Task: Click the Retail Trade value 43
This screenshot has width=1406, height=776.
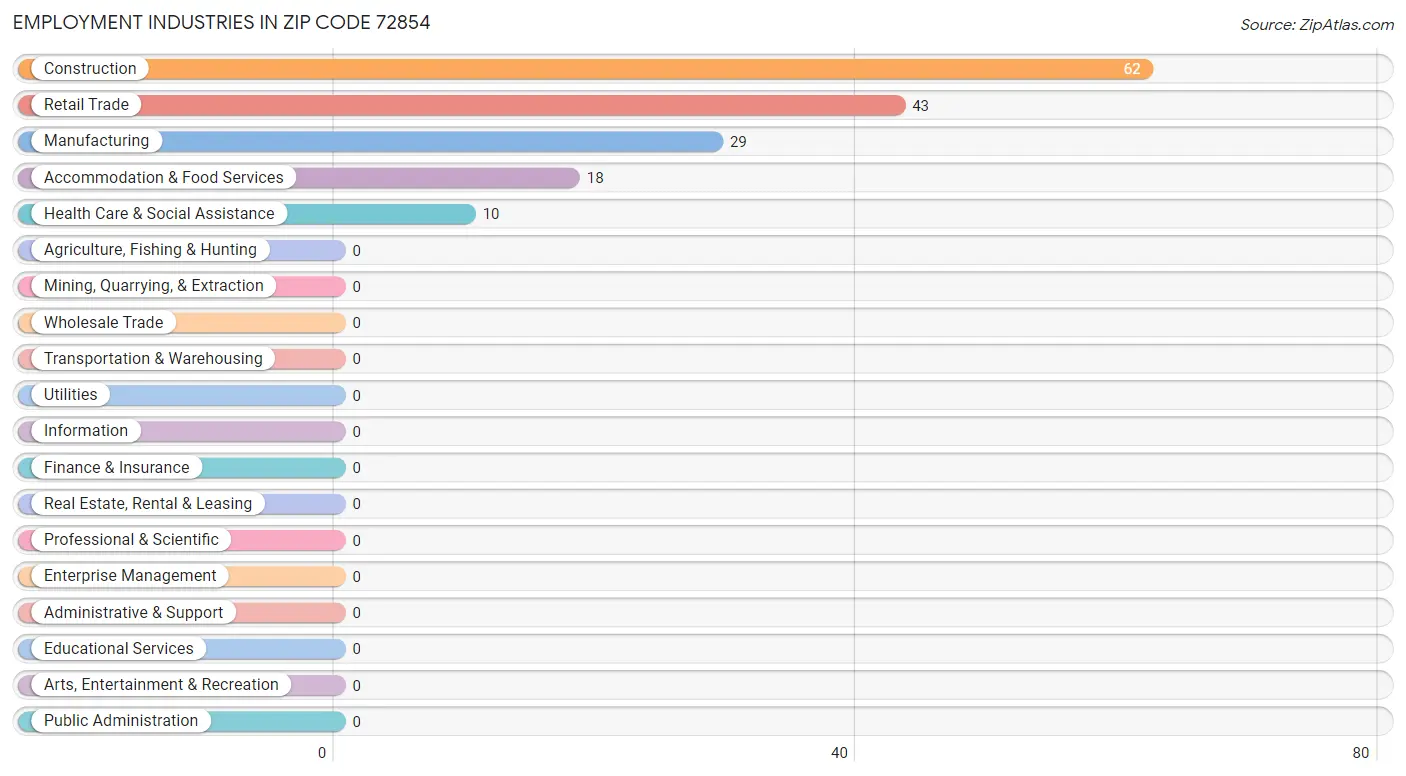Action: point(920,106)
